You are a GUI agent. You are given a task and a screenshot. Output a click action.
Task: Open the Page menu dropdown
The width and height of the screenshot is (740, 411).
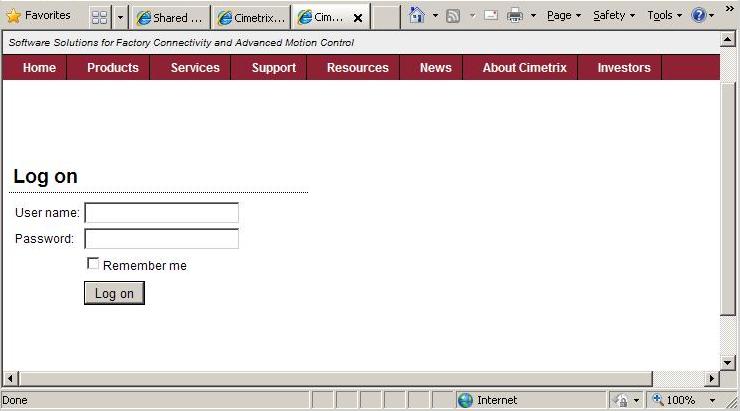coord(563,16)
